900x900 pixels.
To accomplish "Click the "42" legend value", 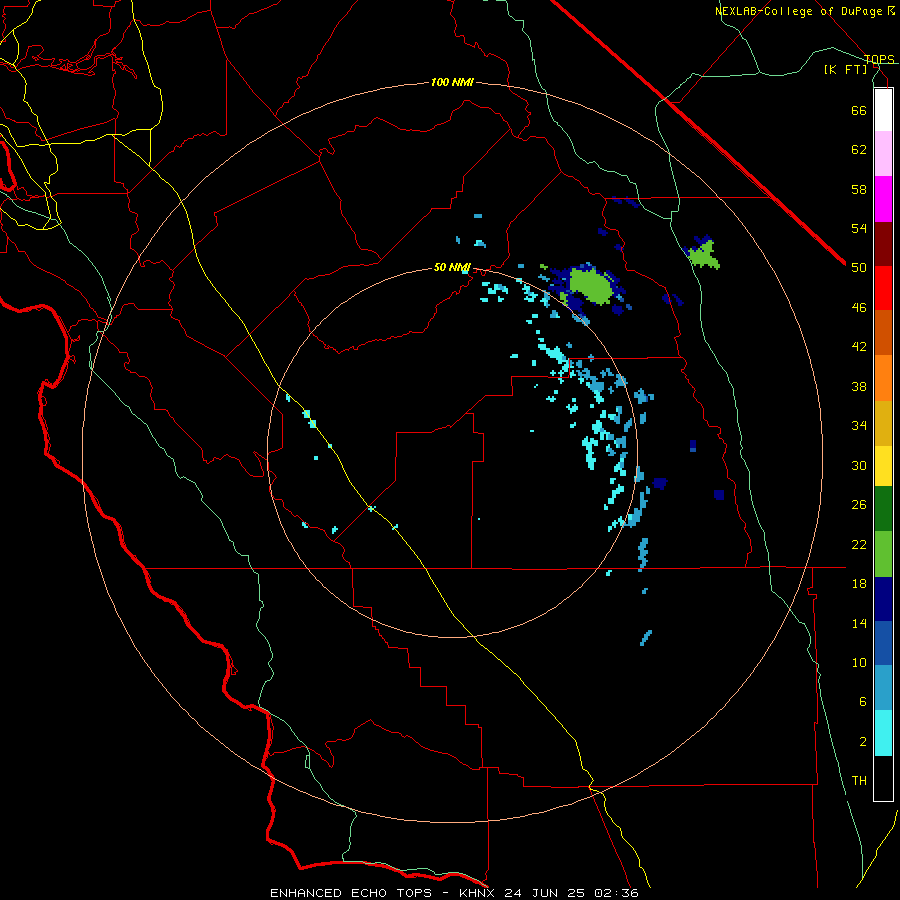I will [859, 347].
